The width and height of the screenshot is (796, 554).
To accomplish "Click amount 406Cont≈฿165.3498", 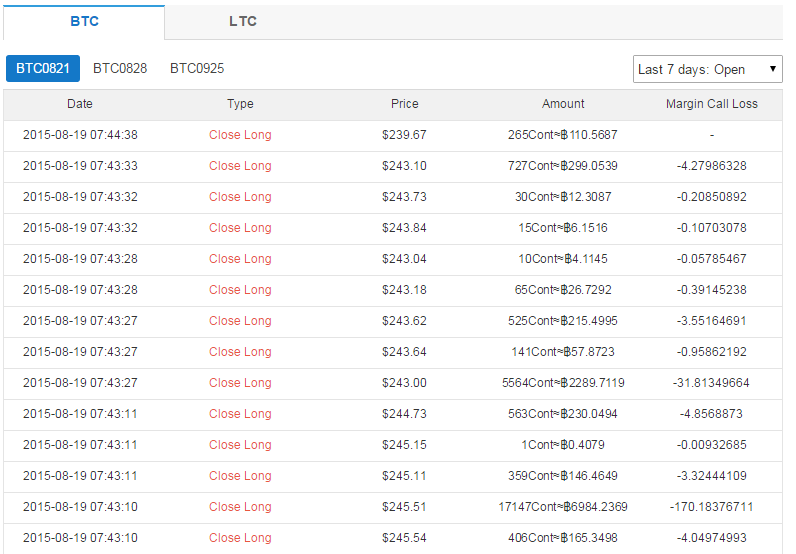I will click(562, 538).
